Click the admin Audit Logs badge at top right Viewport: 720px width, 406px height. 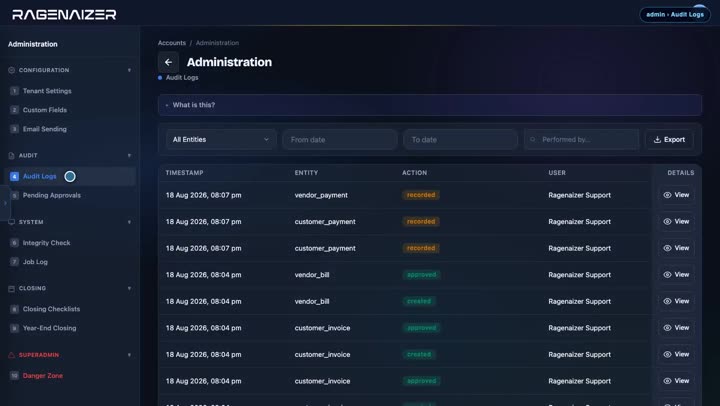tap(675, 15)
